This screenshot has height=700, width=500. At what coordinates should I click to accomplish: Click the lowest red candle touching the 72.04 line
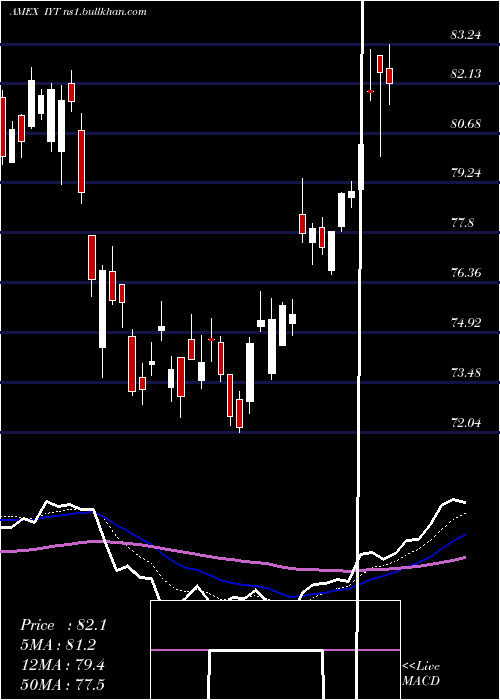click(240, 414)
